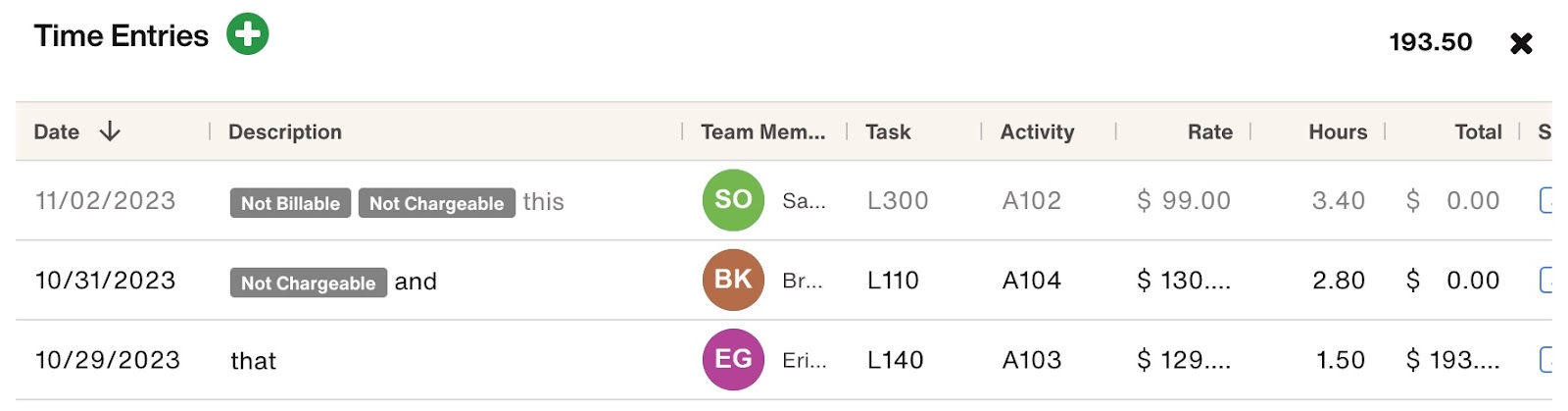Click the Rate column header

(x=1210, y=131)
